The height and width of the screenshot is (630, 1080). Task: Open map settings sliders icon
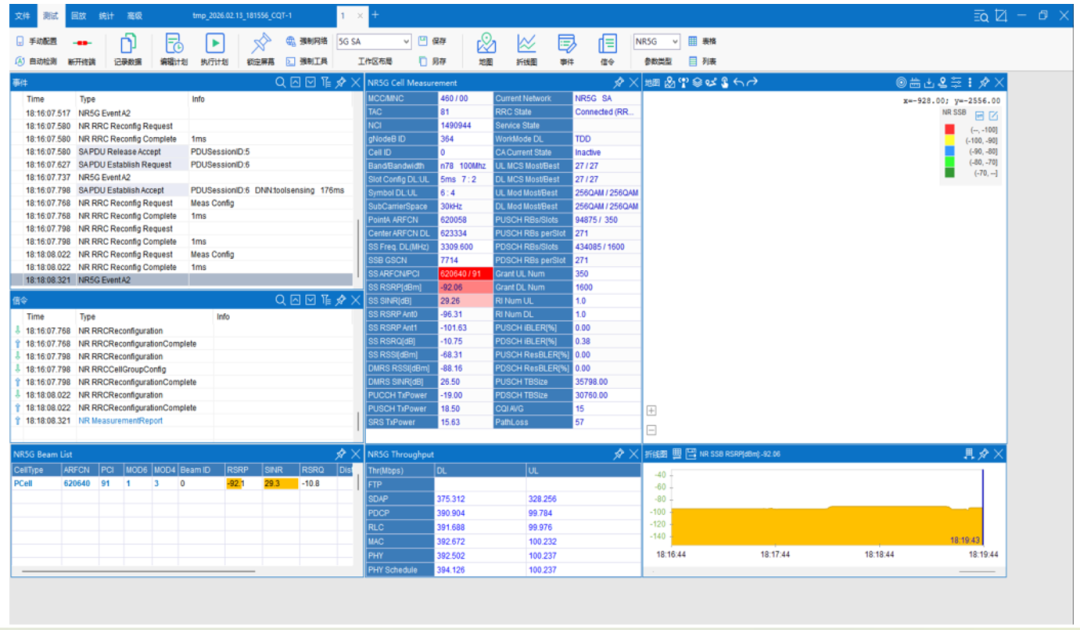pos(956,83)
